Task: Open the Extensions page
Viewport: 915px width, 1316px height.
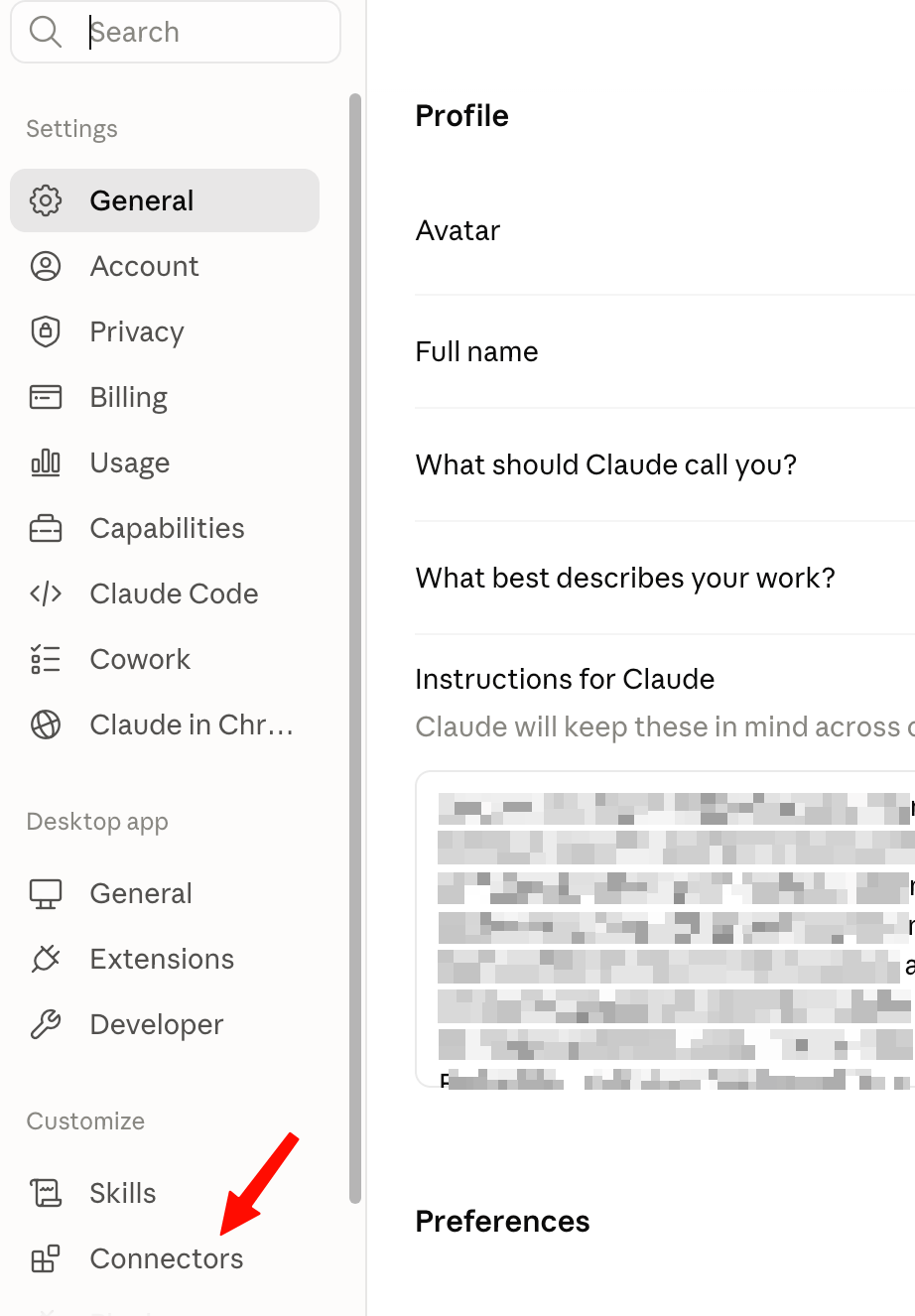Action: click(x=165, y=959)
